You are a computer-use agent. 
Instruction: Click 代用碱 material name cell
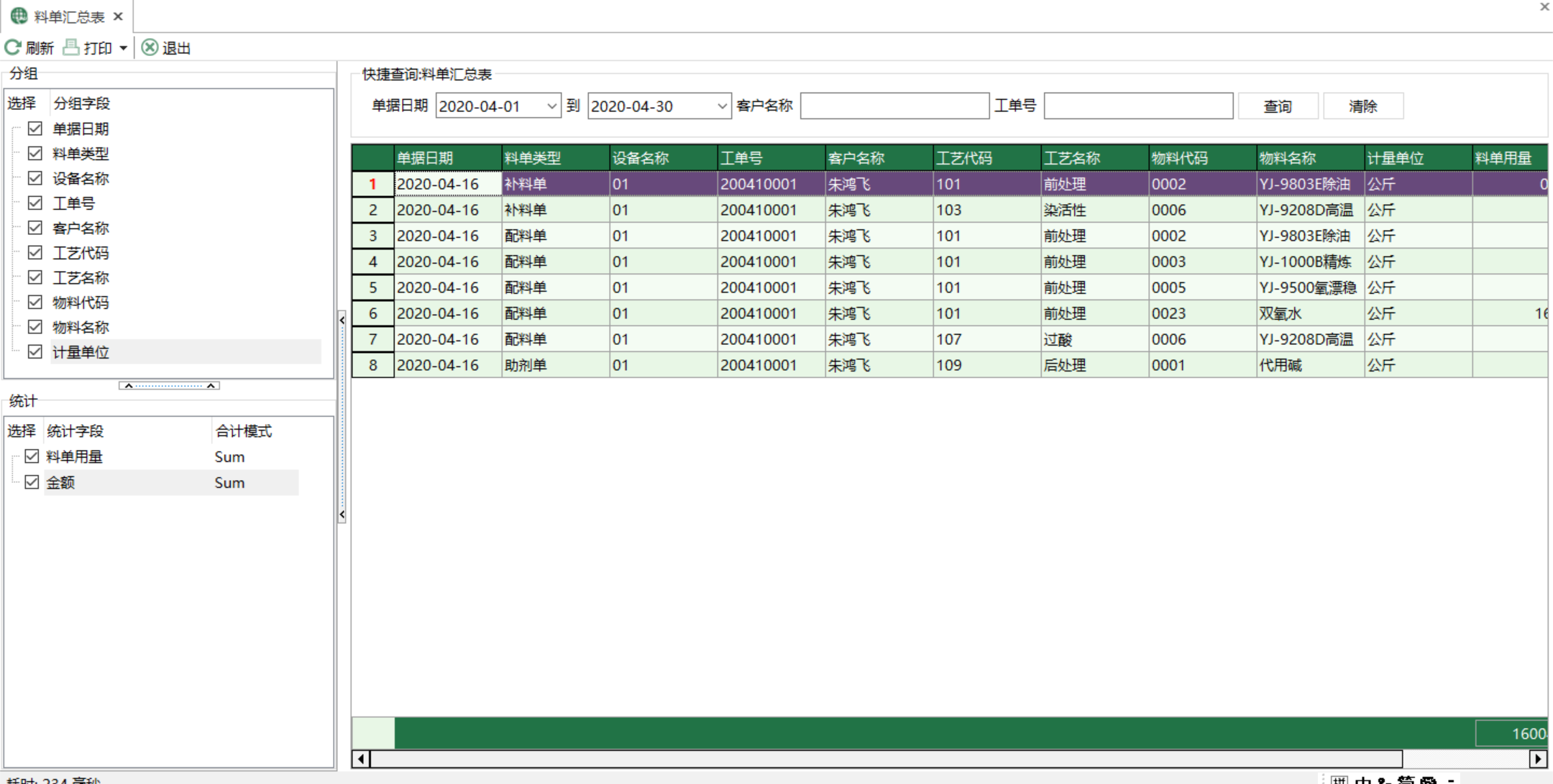(x=1310, y=365)
